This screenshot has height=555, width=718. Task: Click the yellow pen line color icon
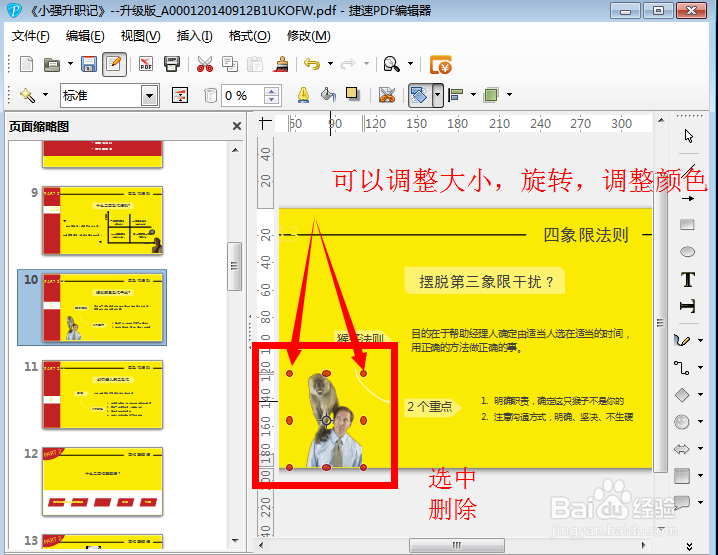[x=303, y=95]
